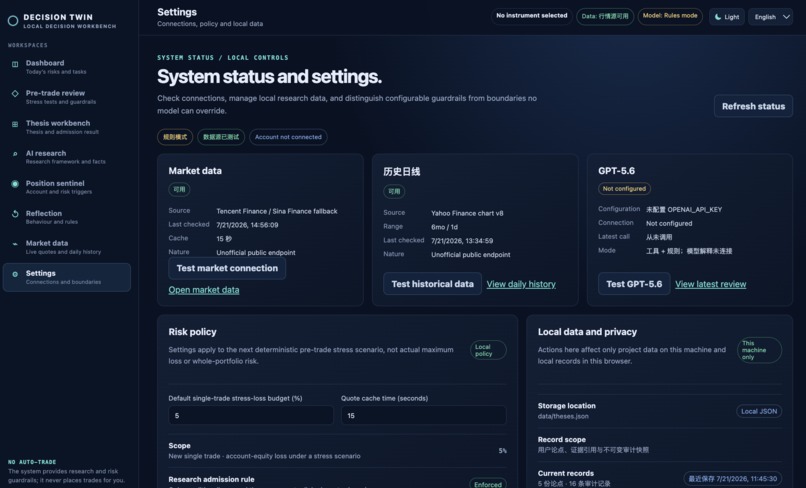Click the Thesis workbench grid icon
This screenshot has height=488, width=806.
pos(15,124)
